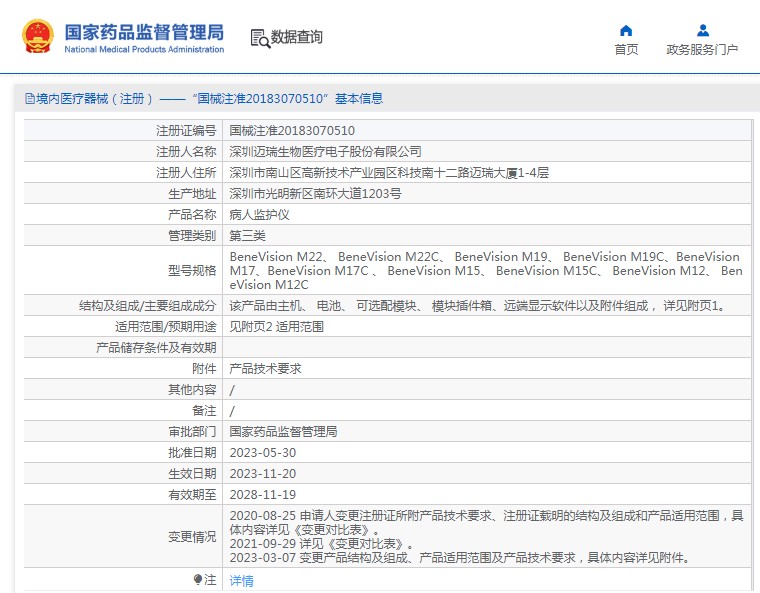
Task: Select the BeneVision model list cell
Action: tap(486, 271)
